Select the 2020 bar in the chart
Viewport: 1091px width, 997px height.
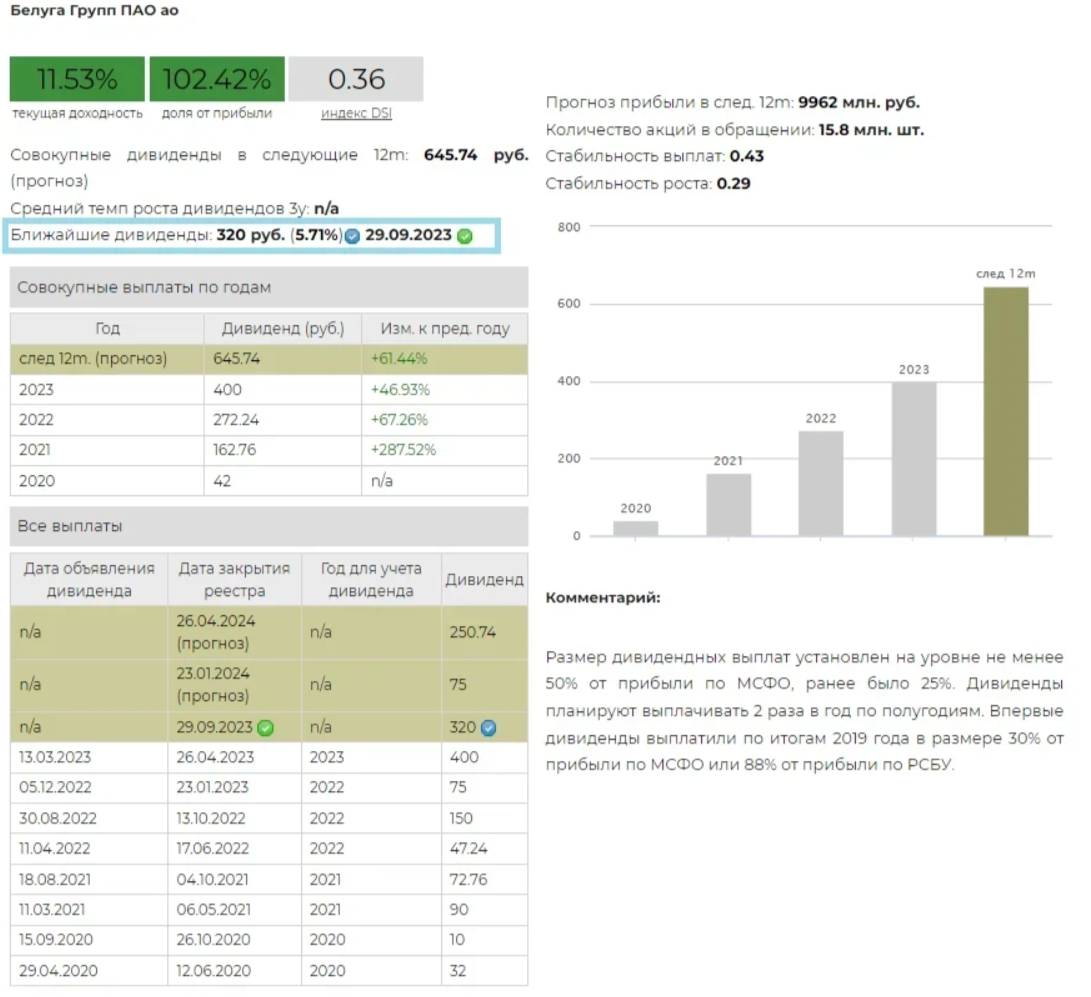[635, 528]
